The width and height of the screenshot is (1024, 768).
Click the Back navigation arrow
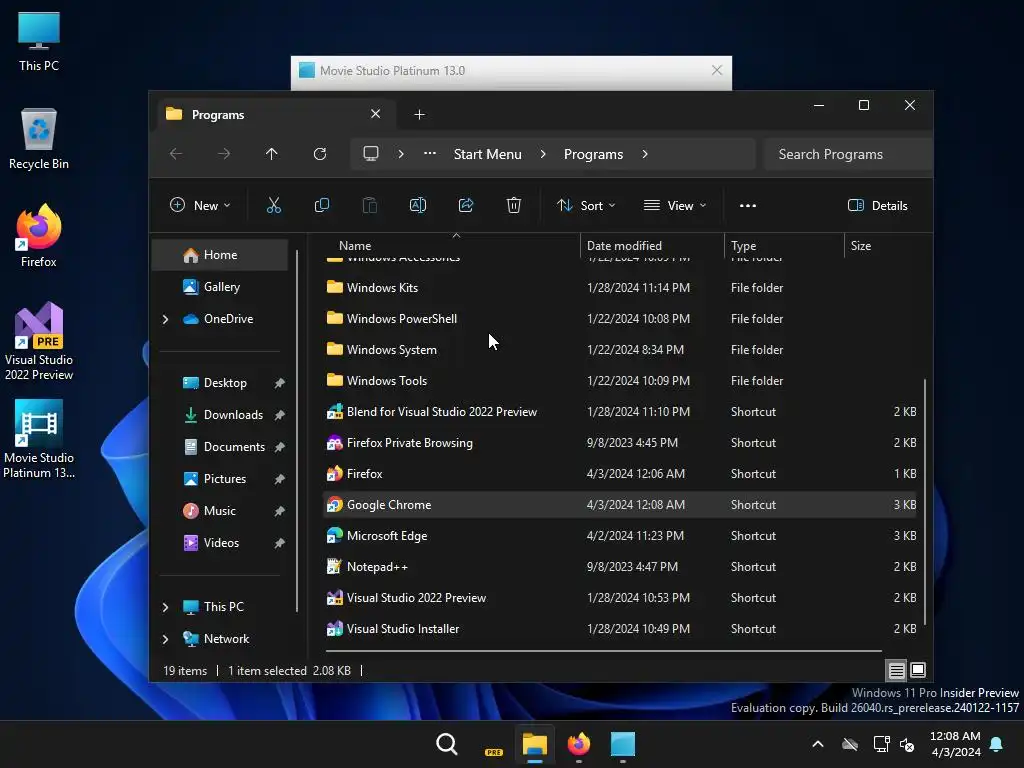click(176, 154)
